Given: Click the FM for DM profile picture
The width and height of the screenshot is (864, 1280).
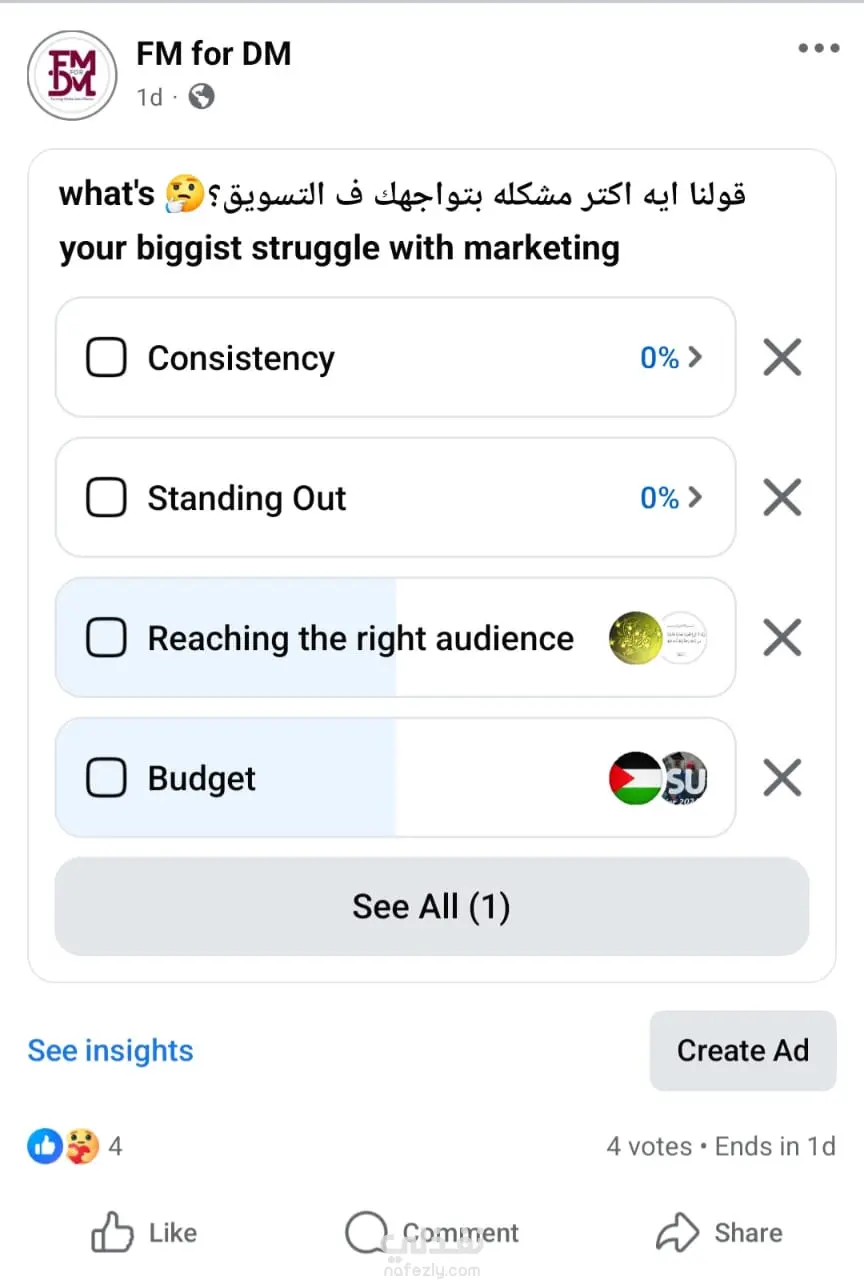Looking at the screenshot, I should pos(72,76).
